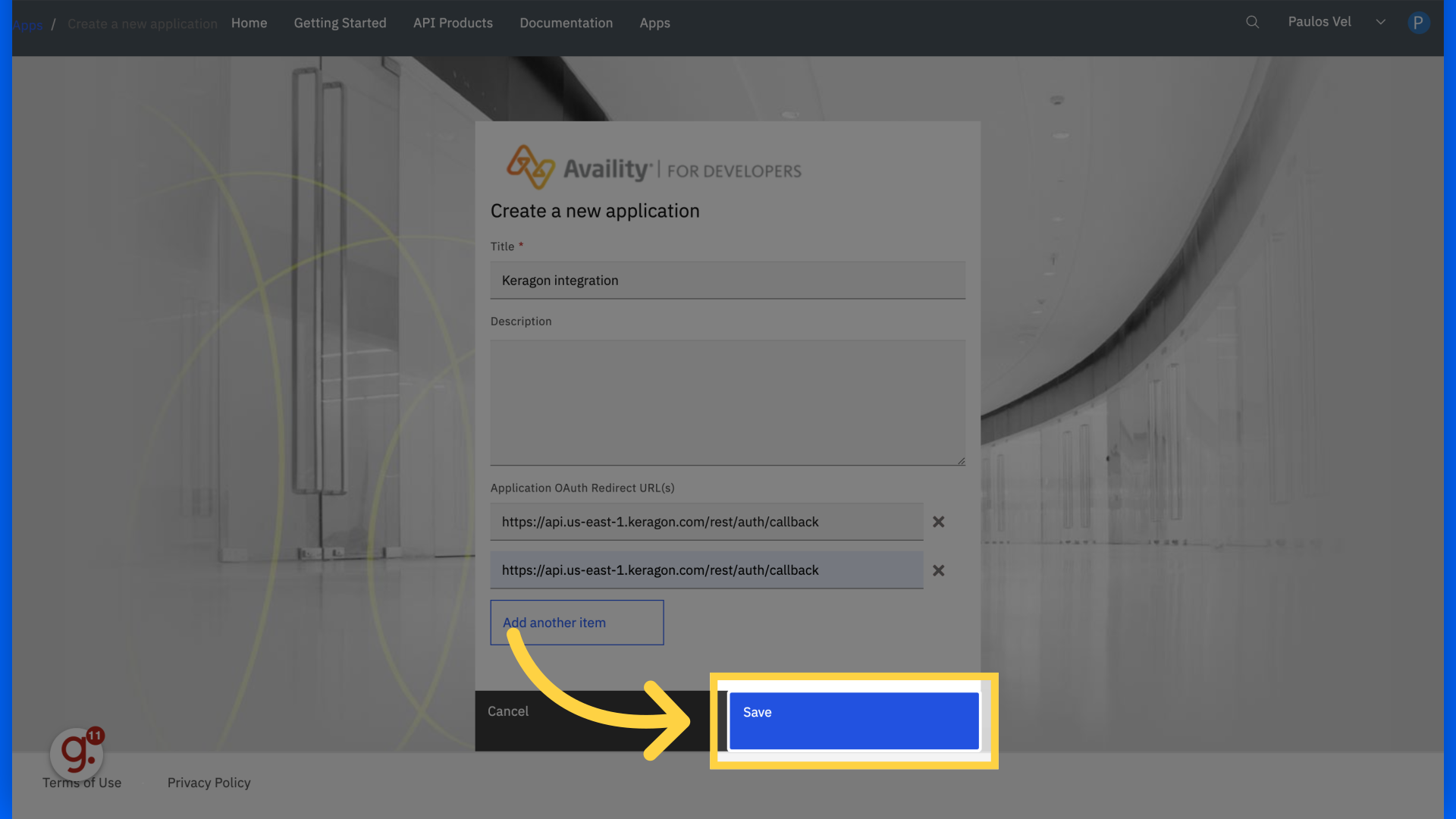Open the Terms of Use link

point(82,783)
